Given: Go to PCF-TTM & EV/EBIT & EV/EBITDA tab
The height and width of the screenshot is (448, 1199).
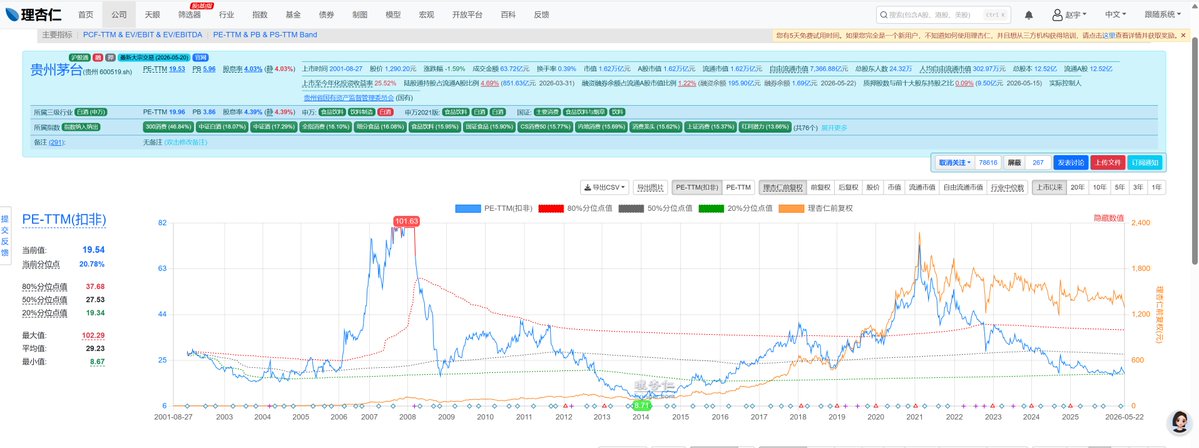Looking at the screenshot, I should [x=143, y=34].
